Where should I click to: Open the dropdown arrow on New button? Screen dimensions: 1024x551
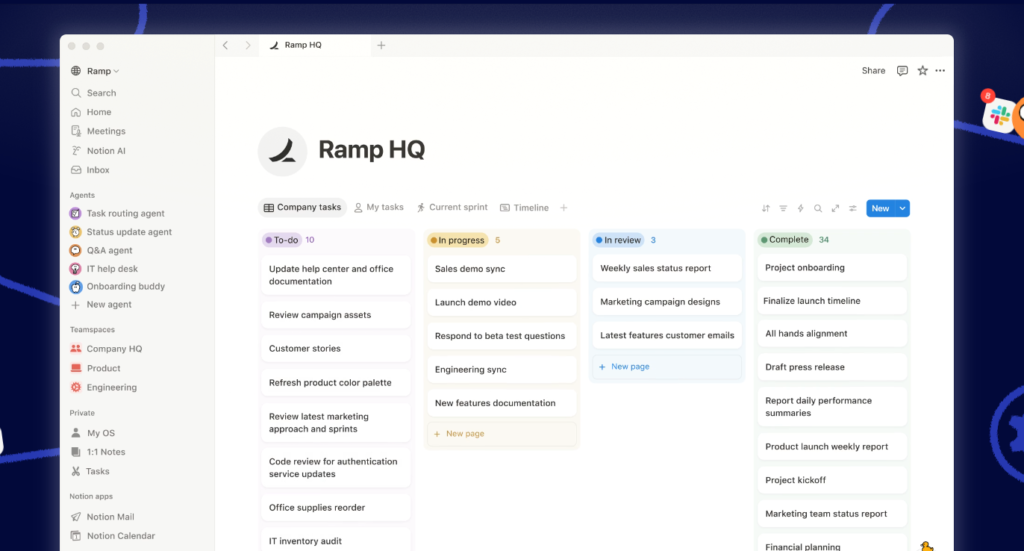903,208
